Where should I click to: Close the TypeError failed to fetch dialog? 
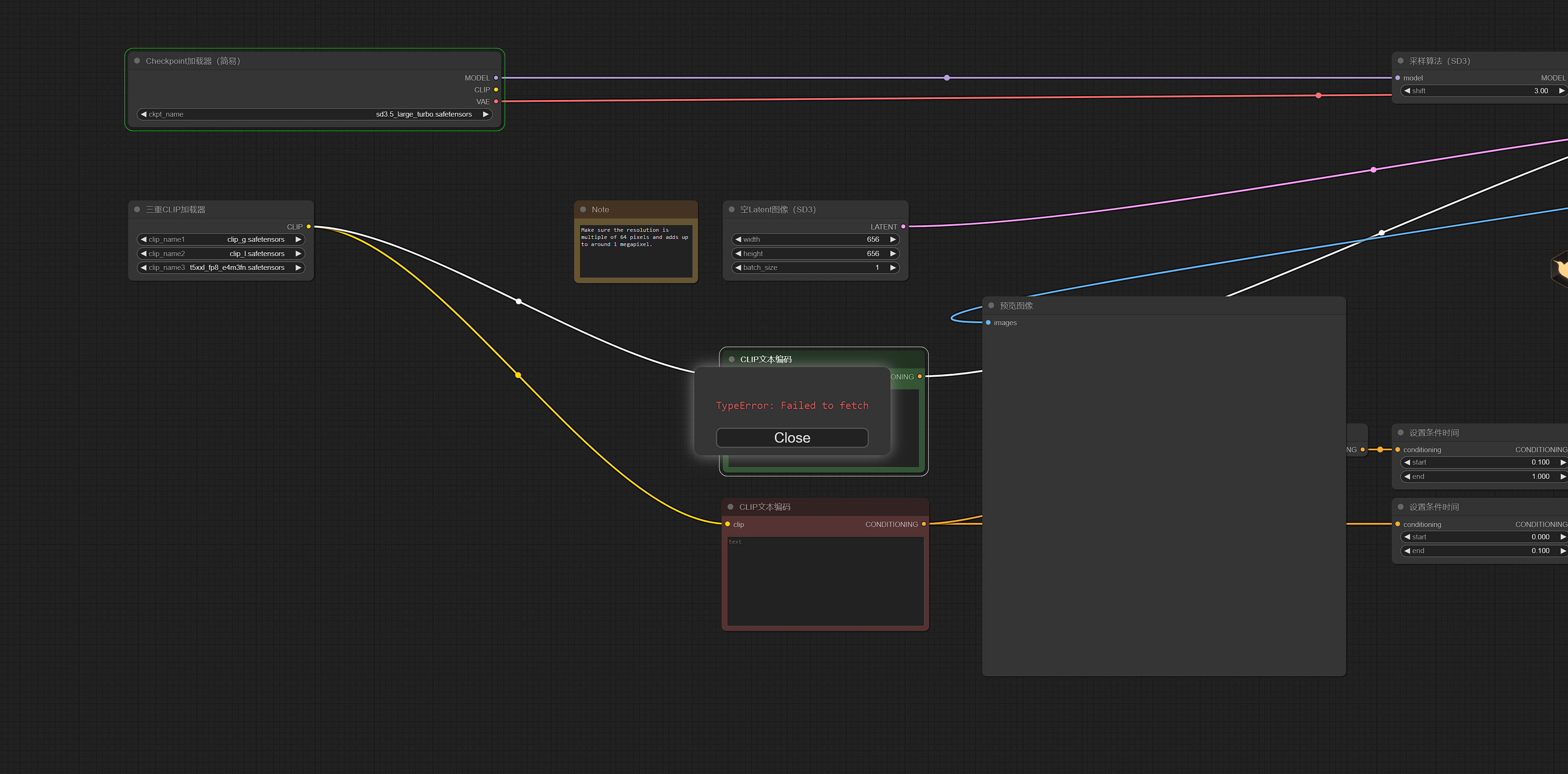792,438
